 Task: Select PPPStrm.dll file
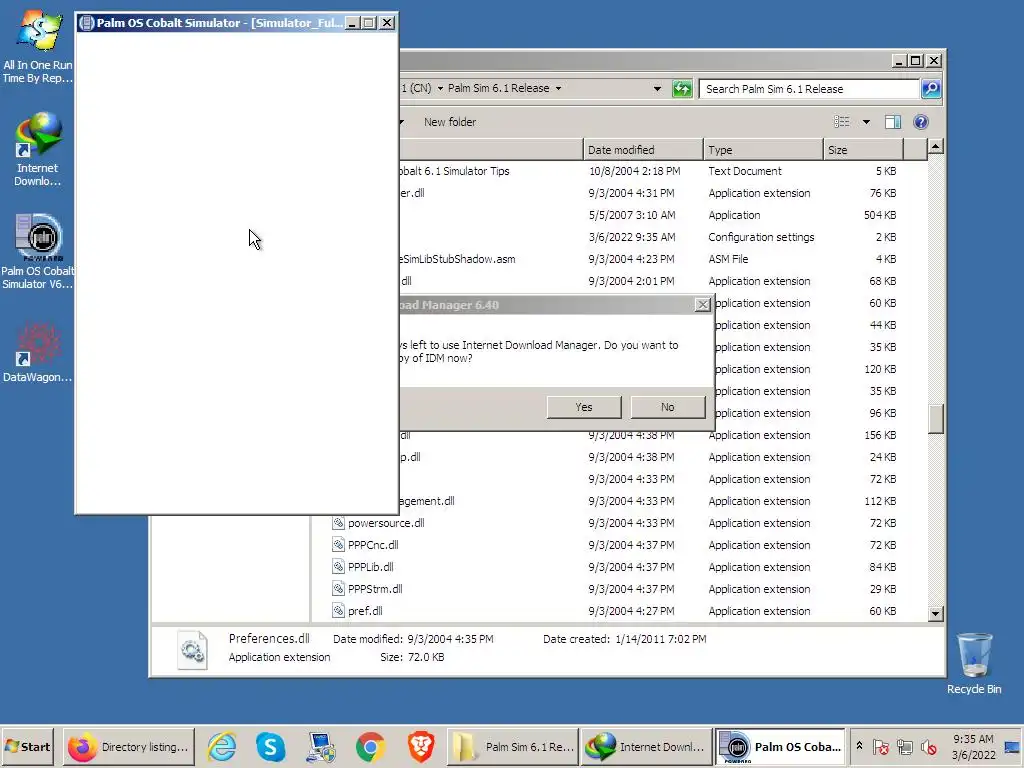tap(374, 589)
